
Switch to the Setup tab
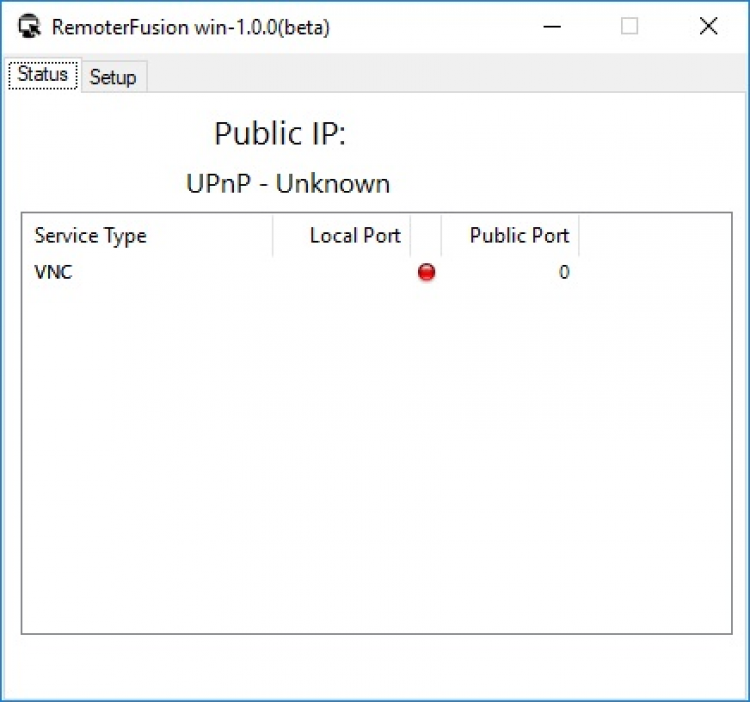coord(113,77)
